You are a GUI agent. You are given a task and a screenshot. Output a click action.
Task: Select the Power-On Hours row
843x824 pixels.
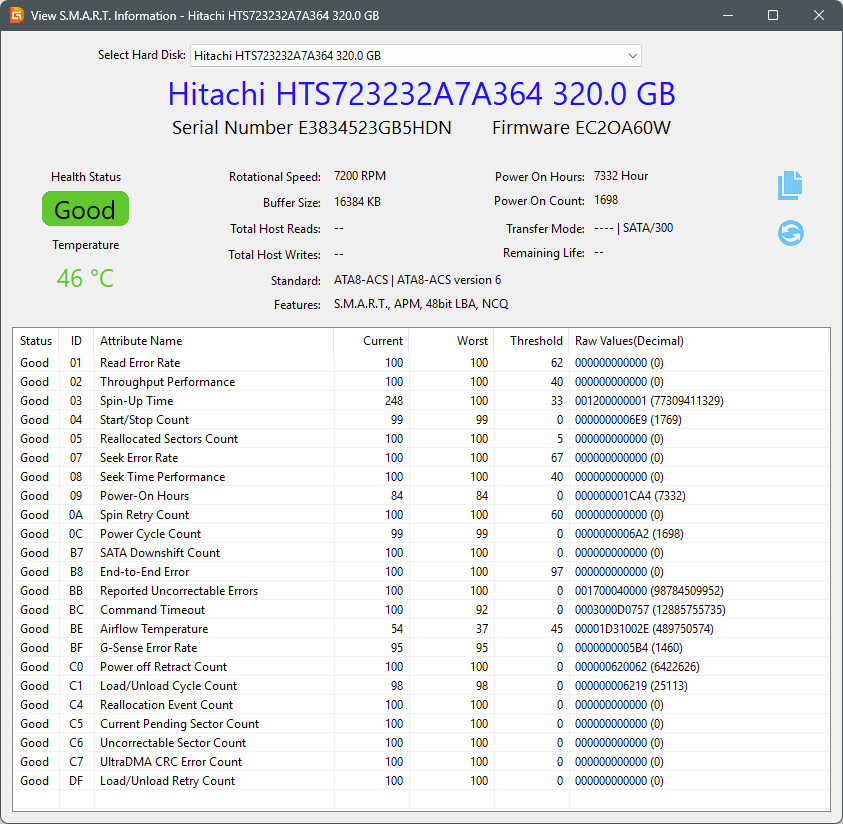point(421,496)
